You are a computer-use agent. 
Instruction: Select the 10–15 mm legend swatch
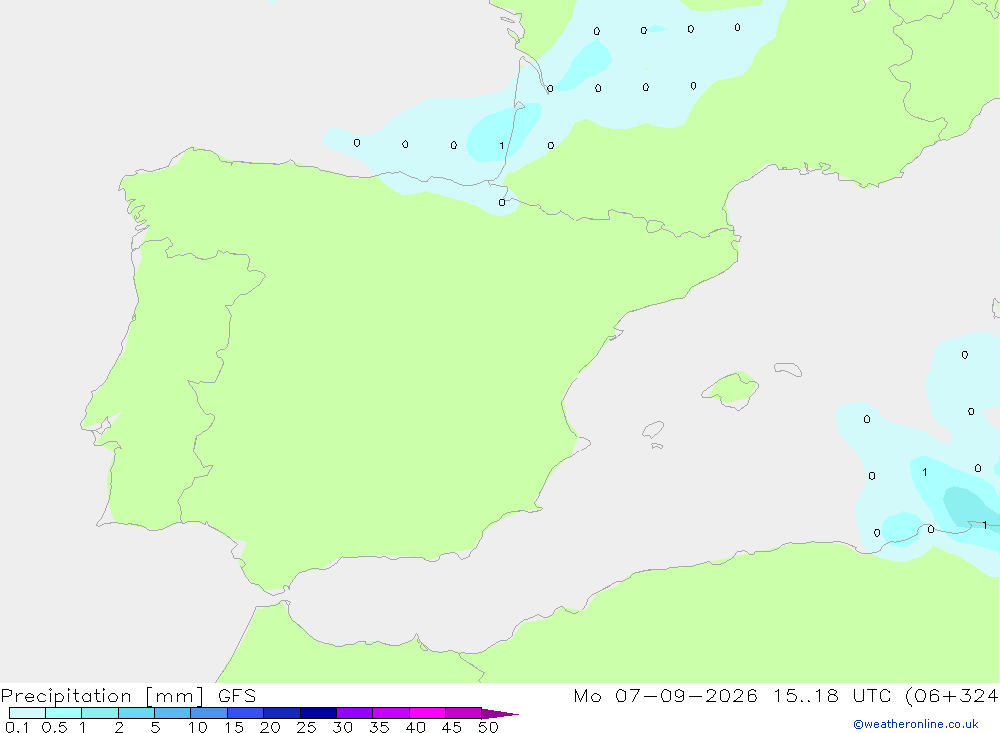point(209,713)
